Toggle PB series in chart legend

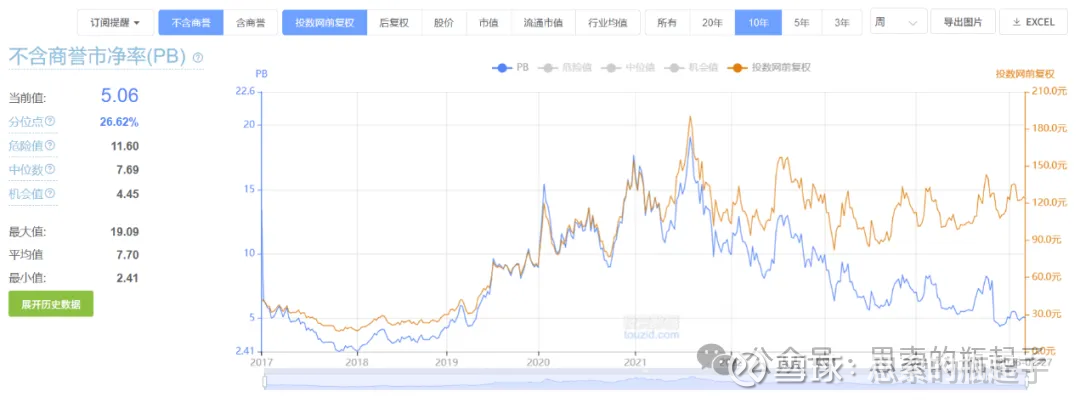tap(511, 68)
